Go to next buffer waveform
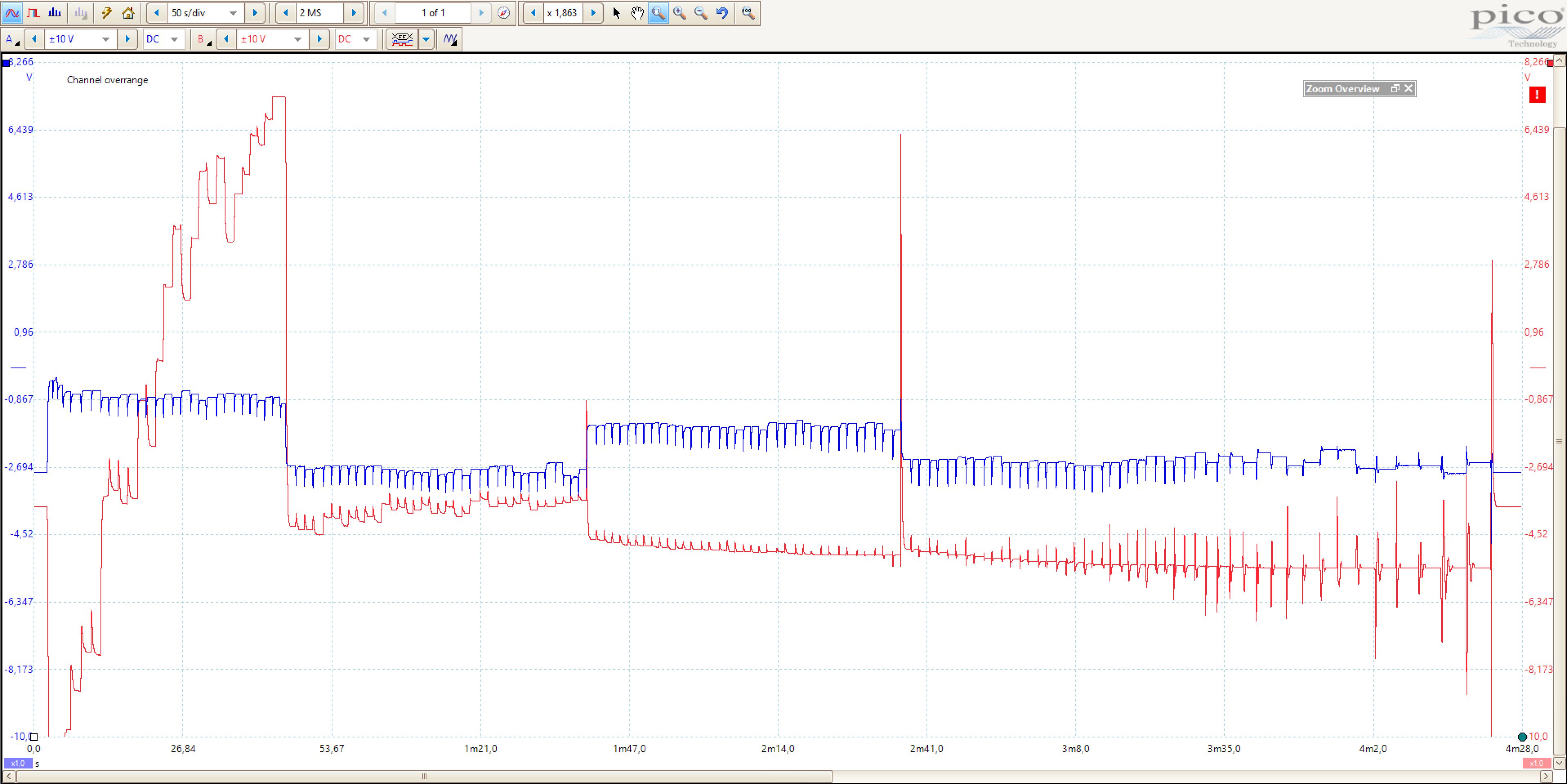The image size is (1567, 784). point(481,13)
